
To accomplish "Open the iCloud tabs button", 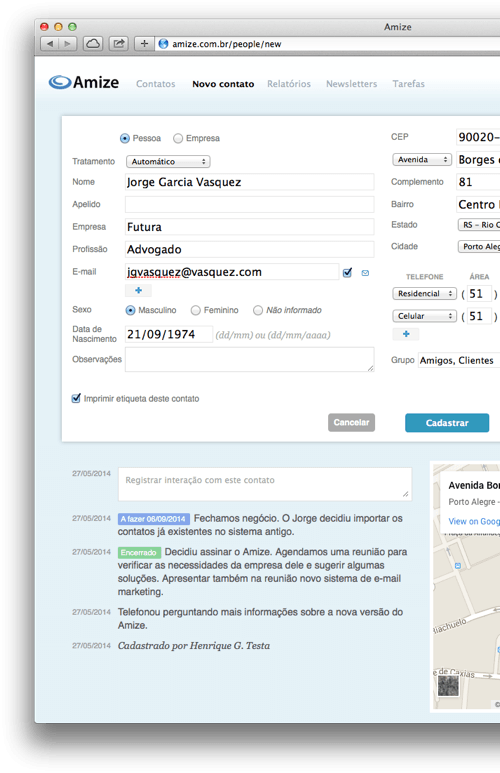I will point(93,44).
